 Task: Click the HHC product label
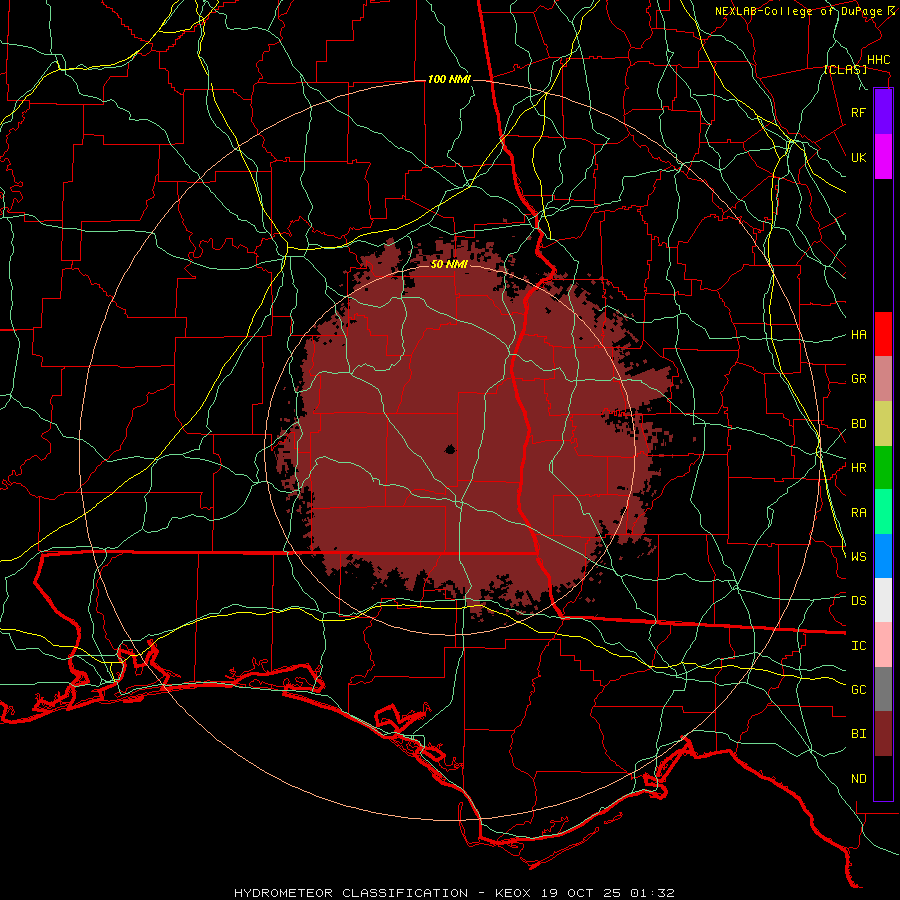[x=879, y=60]
